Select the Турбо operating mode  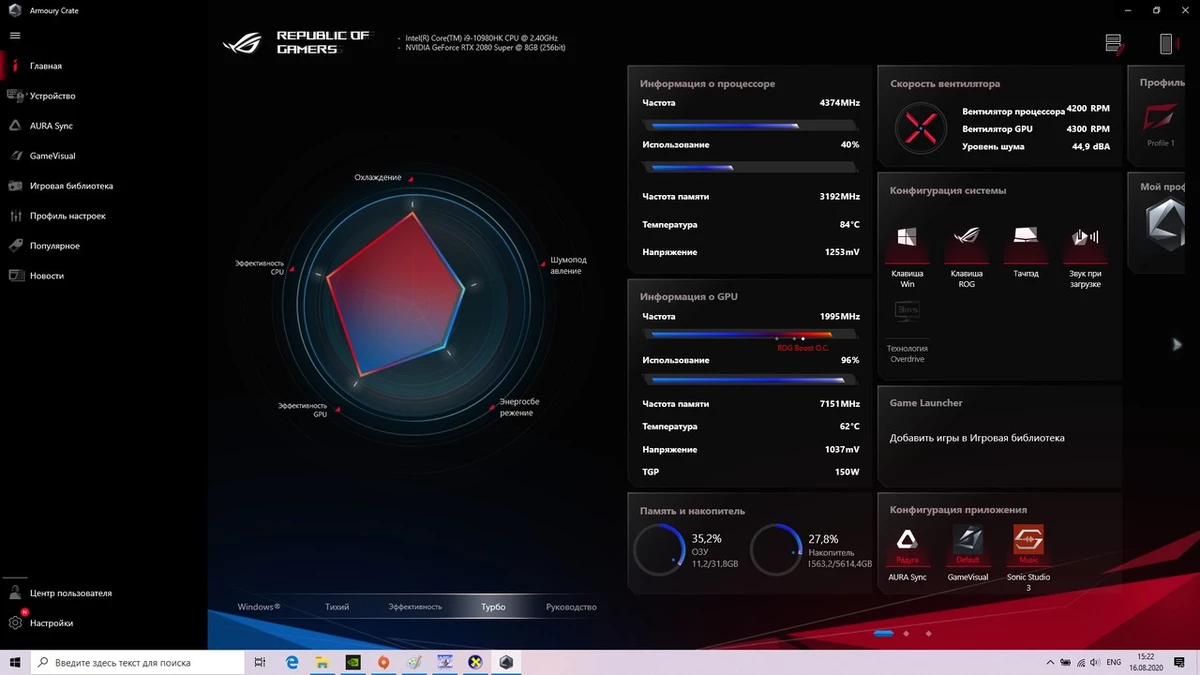coord(493,607)
